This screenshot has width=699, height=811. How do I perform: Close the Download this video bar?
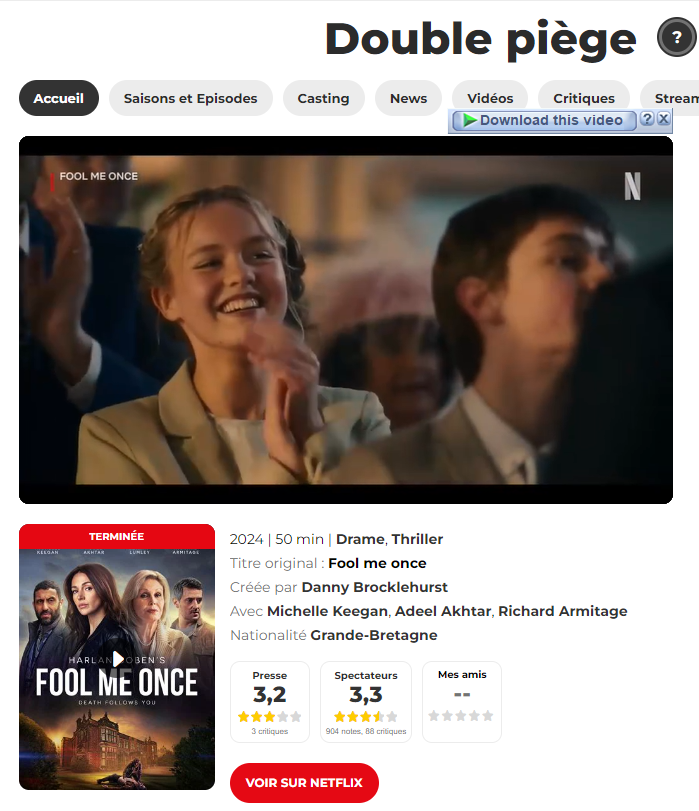pos(664,118)
